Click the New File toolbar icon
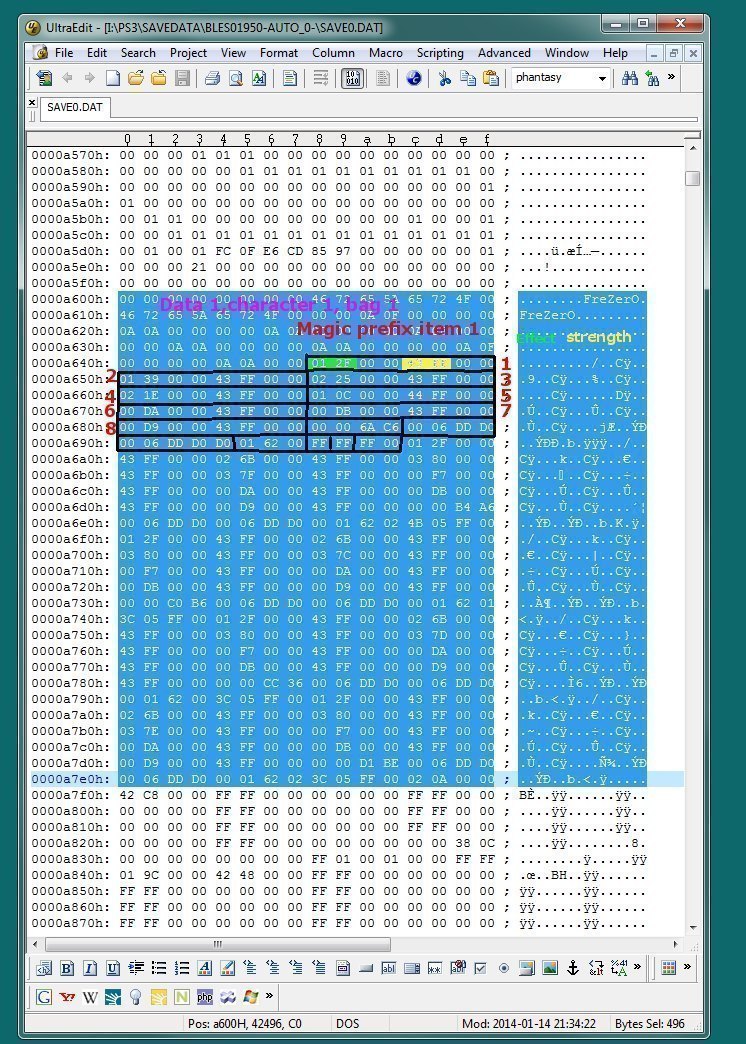The image size is (746, 1044). click(113, 79)
